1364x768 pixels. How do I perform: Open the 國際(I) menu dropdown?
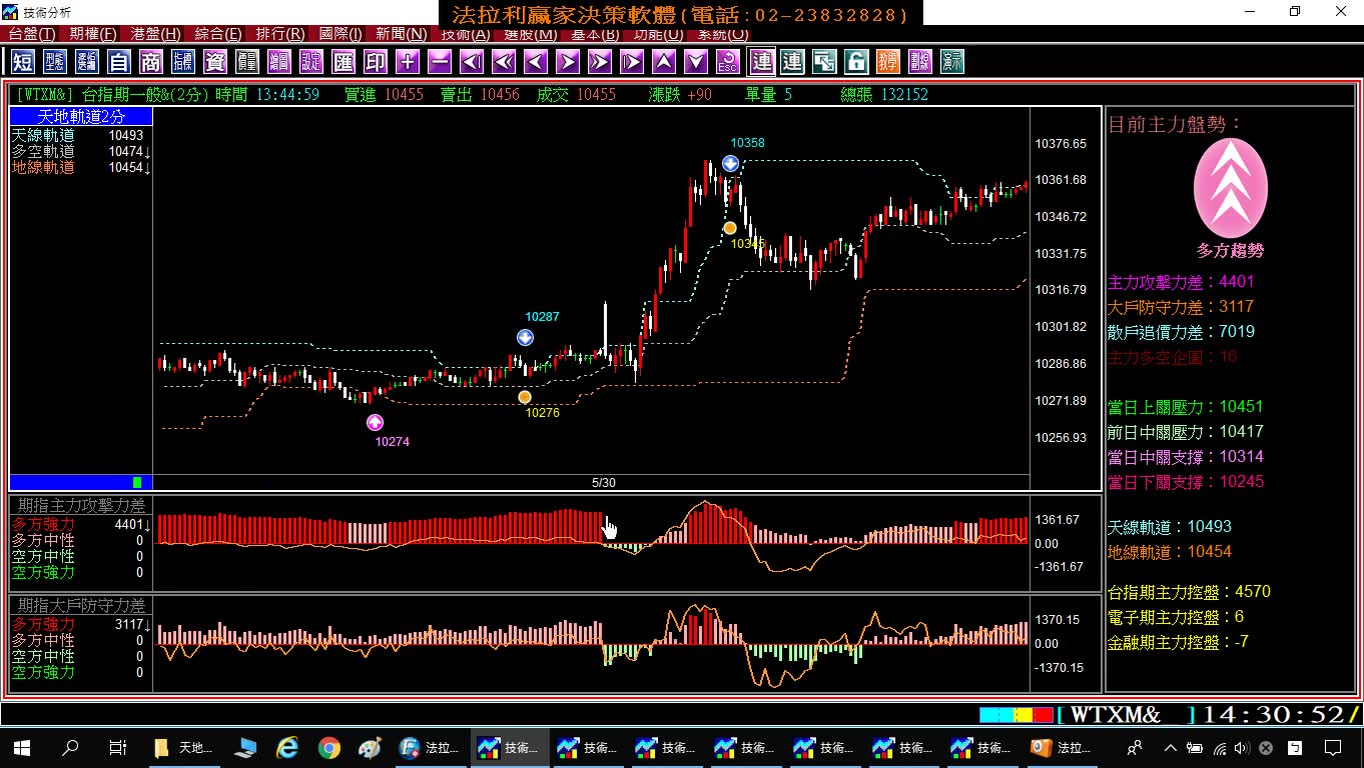click(x=341, y=34)
